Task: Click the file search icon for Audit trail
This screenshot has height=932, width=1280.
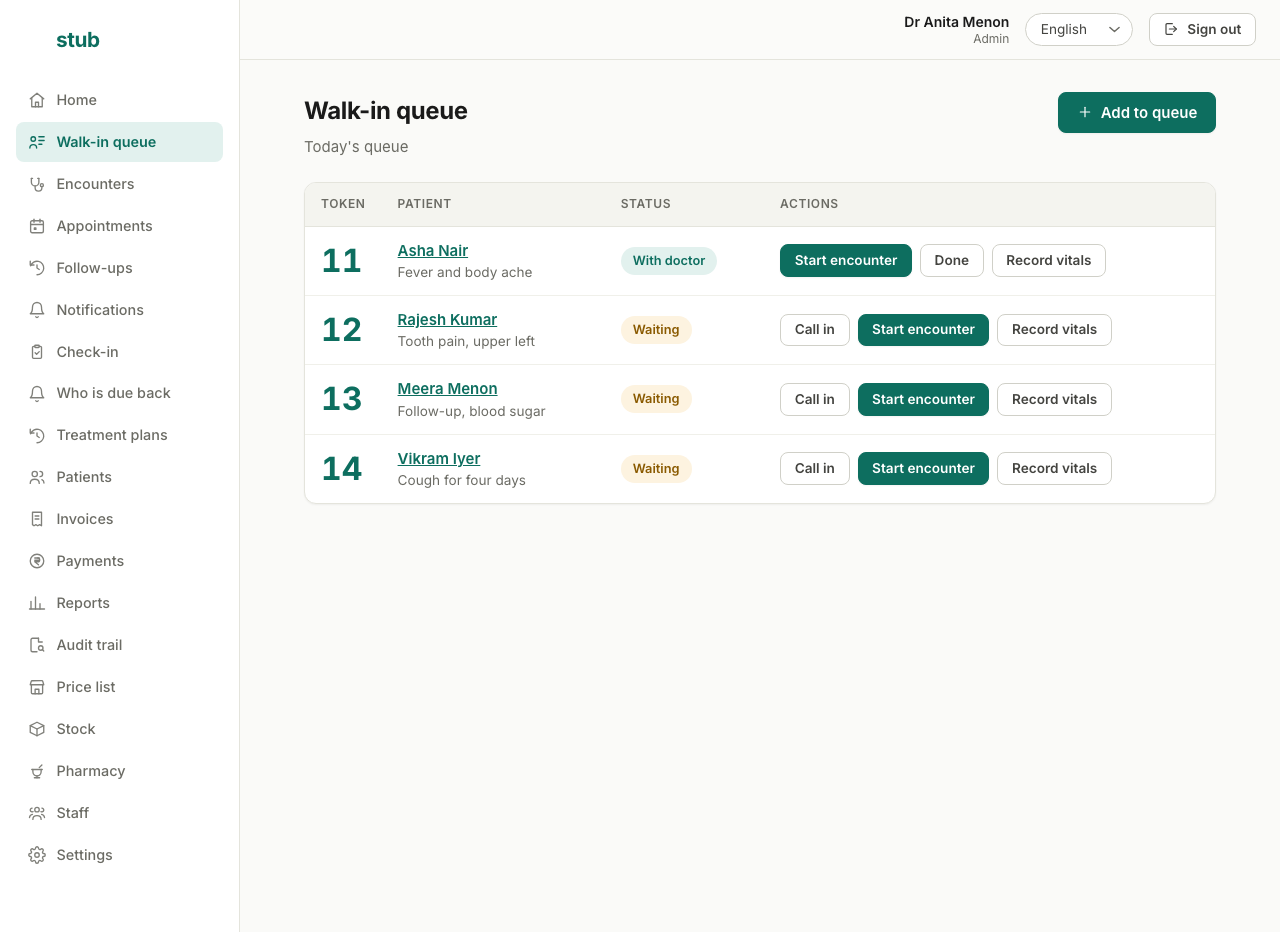Action: click(37, 645)
